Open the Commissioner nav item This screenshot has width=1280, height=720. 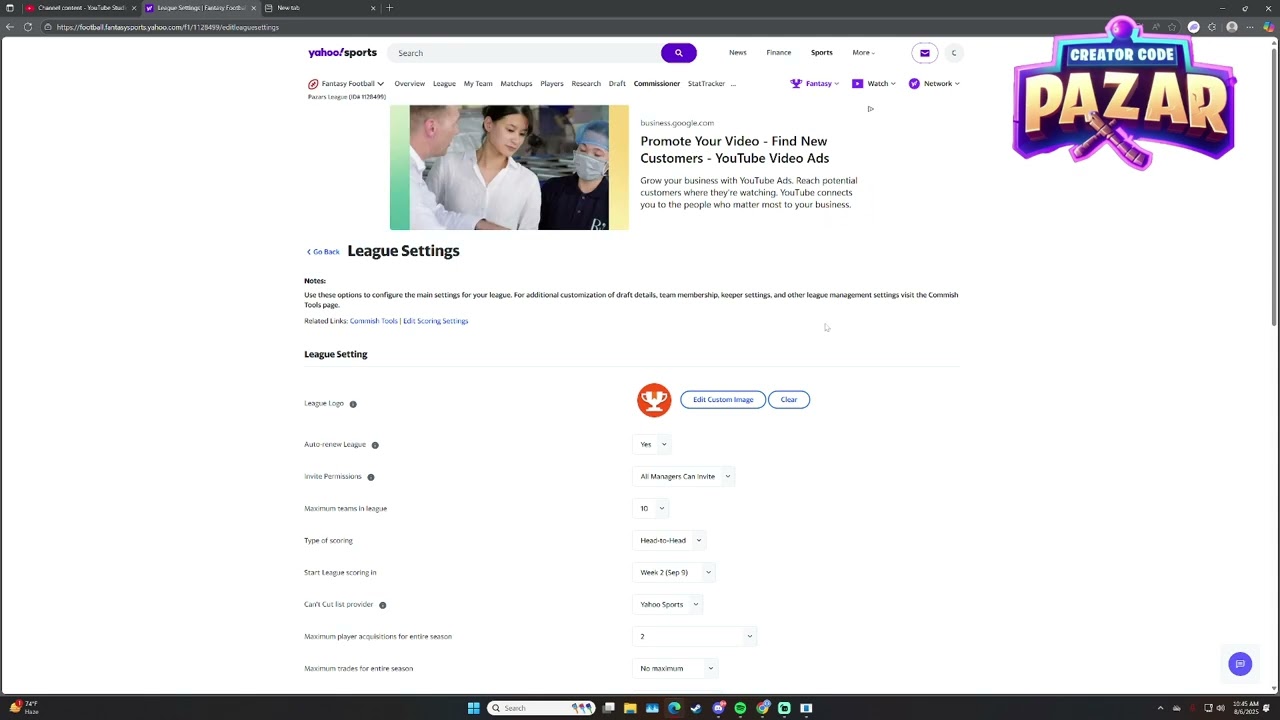tap(657, 84)
